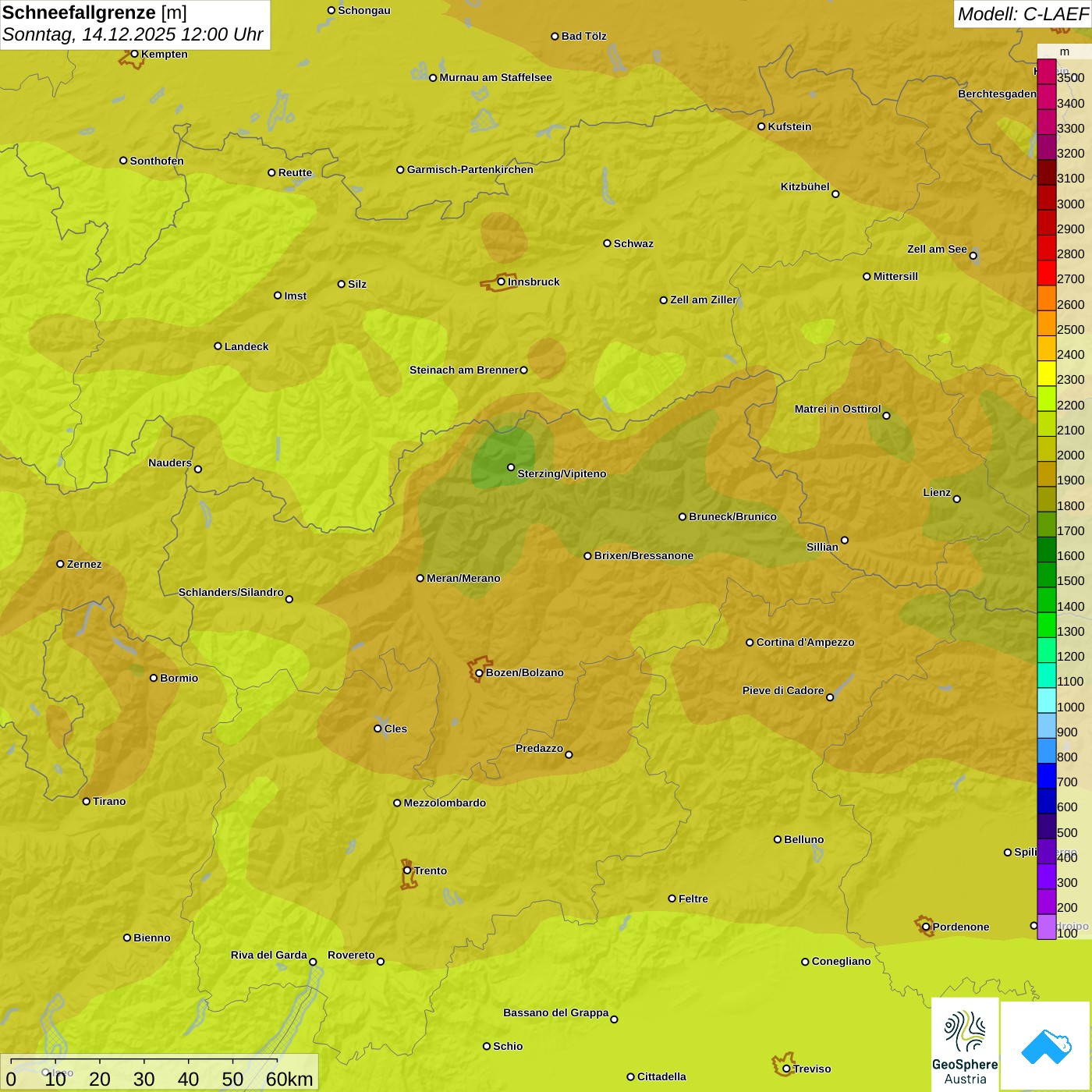Click the Sonthofen label
The width and height of the screenshot is (1092, 1092).
pos(157,161)
